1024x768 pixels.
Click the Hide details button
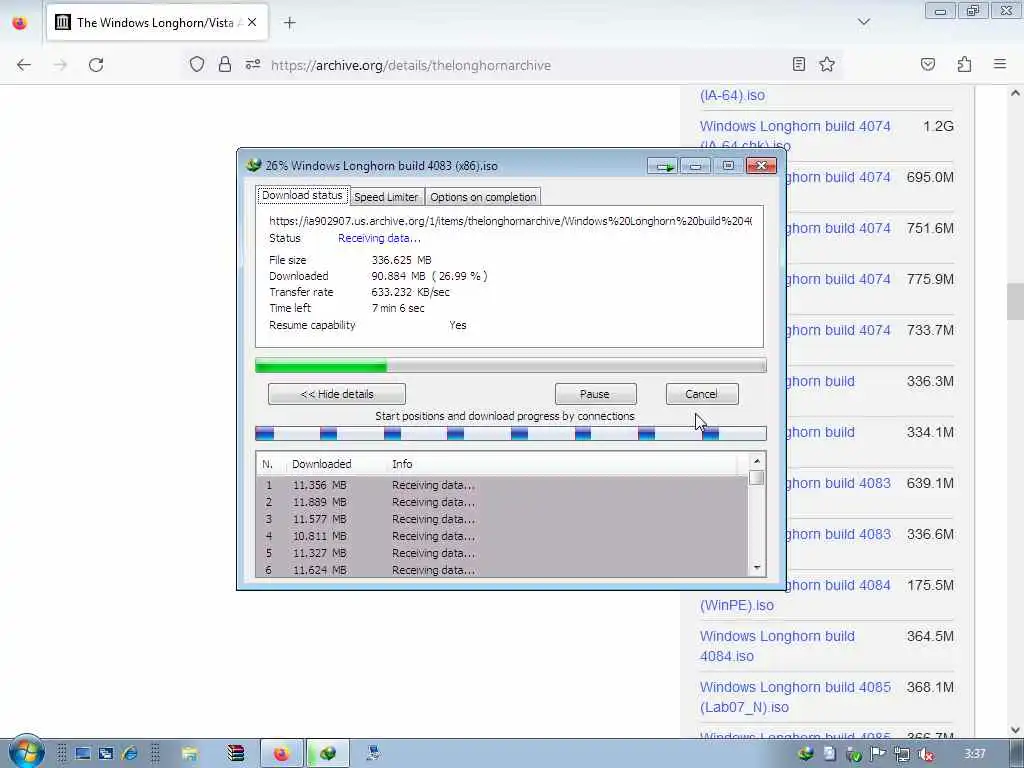click(x=337, y=394)
